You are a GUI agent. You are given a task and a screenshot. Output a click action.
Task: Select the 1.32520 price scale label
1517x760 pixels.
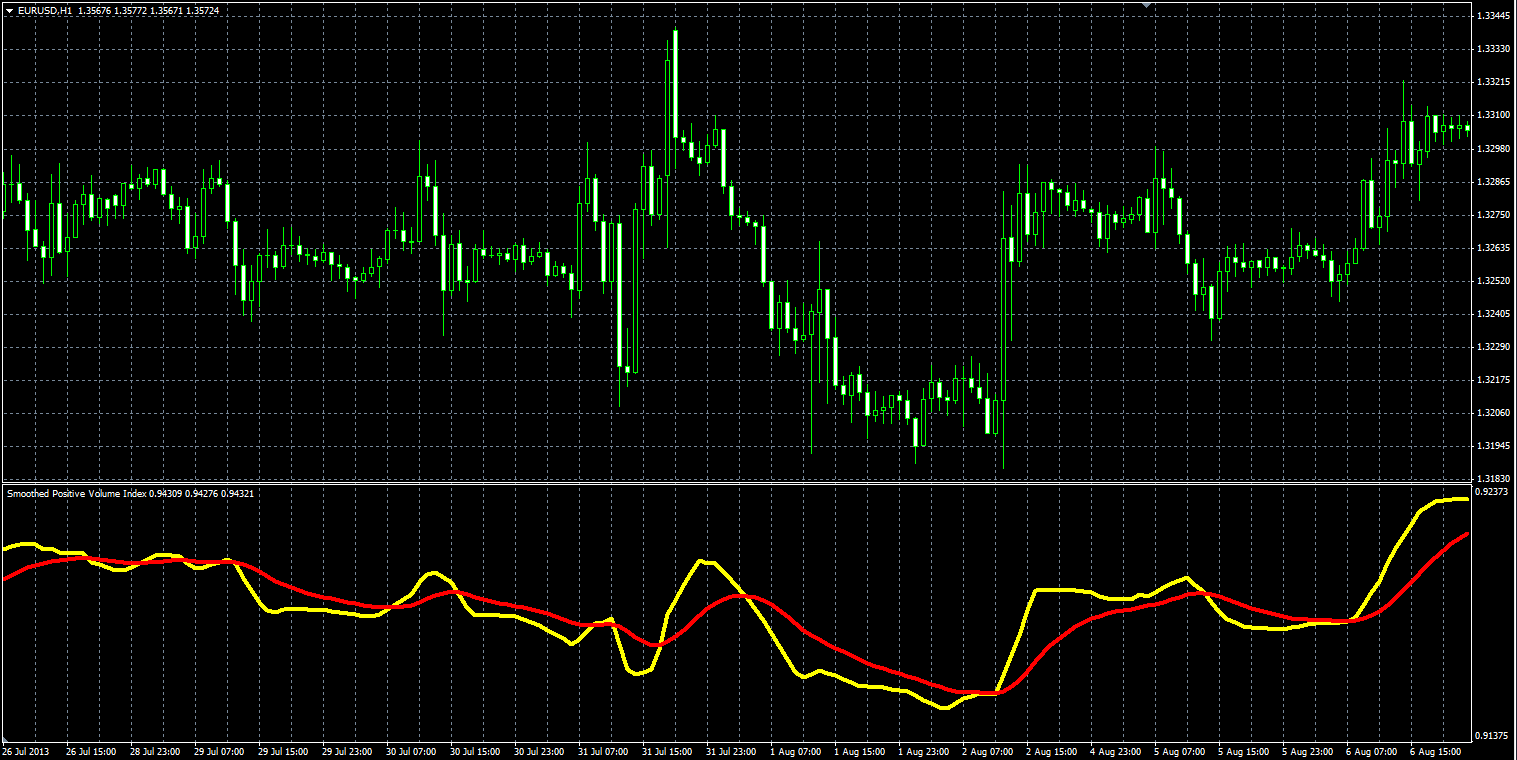pyautogui.click(x=1493, y=281)
